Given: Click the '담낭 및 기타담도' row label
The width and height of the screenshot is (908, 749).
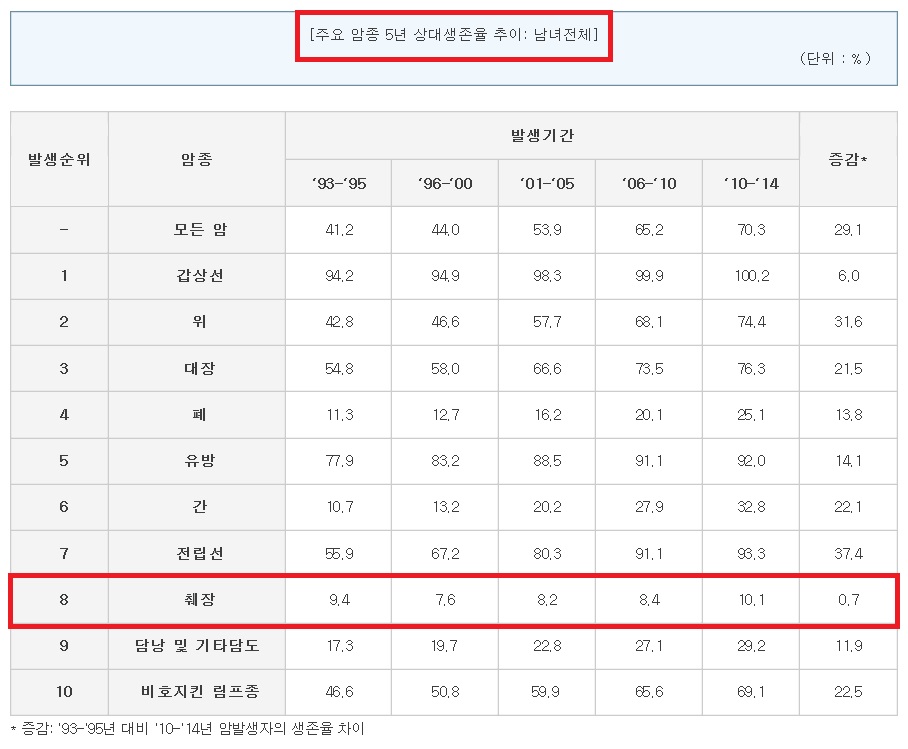Looking at the screenshot, I should [196, 646].
